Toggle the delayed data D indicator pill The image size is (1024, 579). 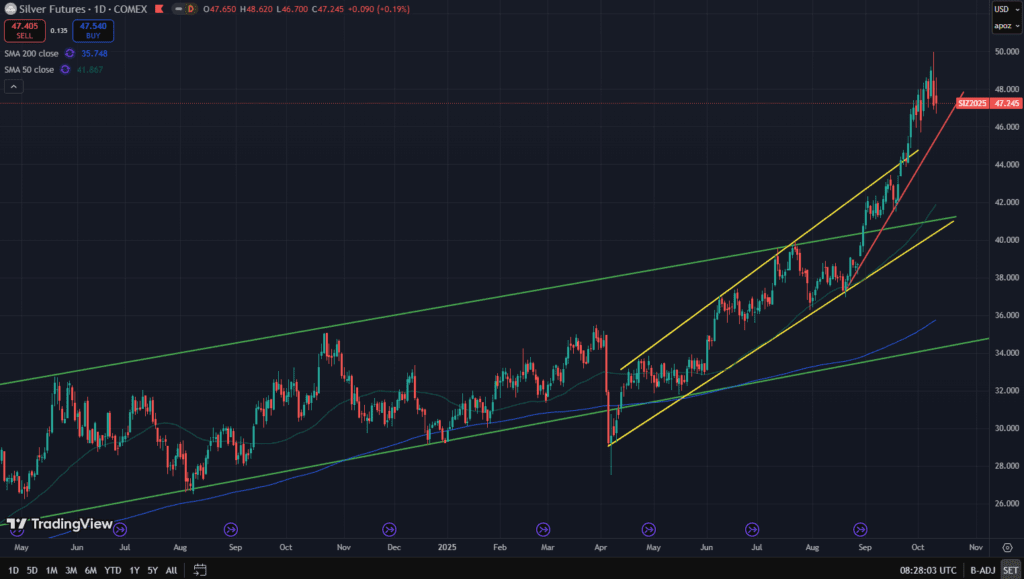pyautogui.click(x=191, y=8)
